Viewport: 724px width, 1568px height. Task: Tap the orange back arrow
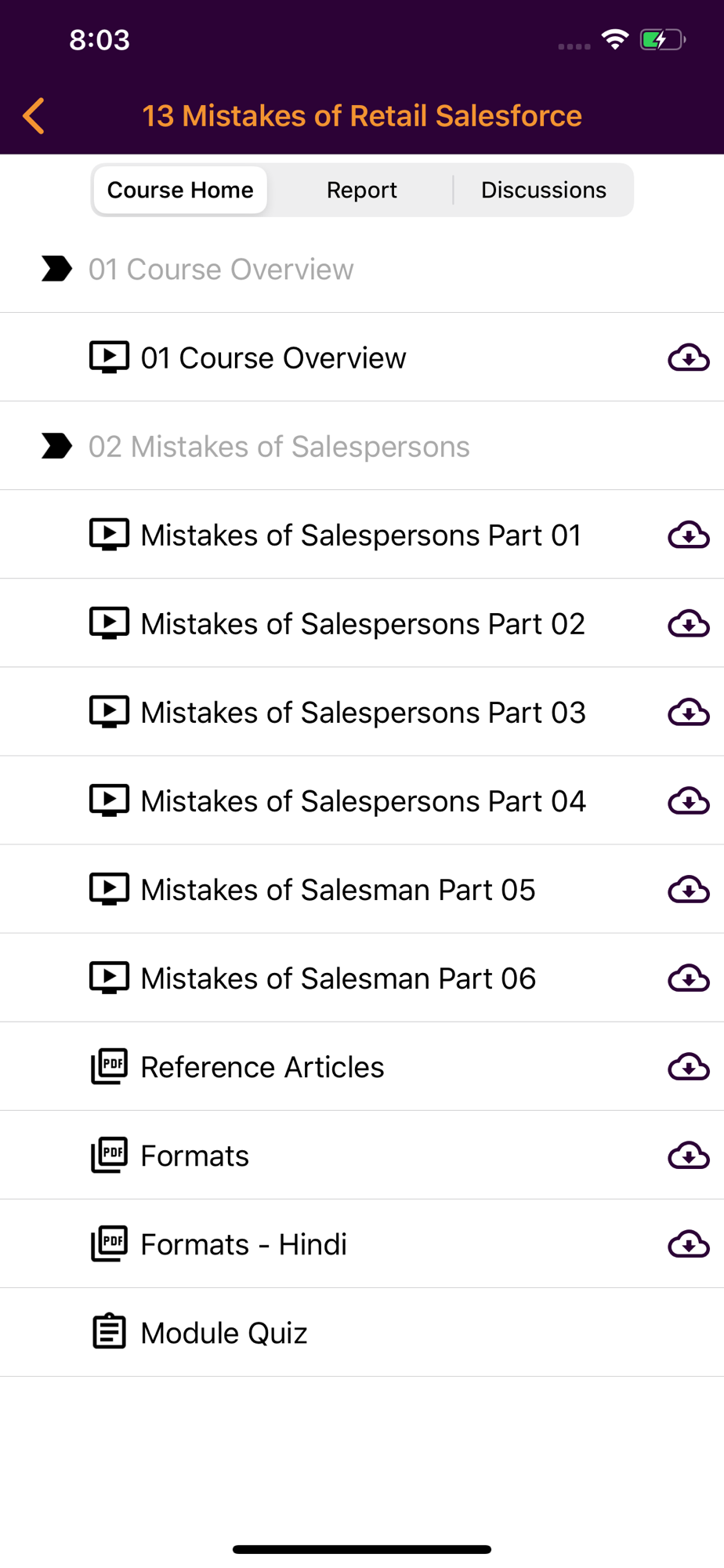pyautogui.click(x=34, y=116)
